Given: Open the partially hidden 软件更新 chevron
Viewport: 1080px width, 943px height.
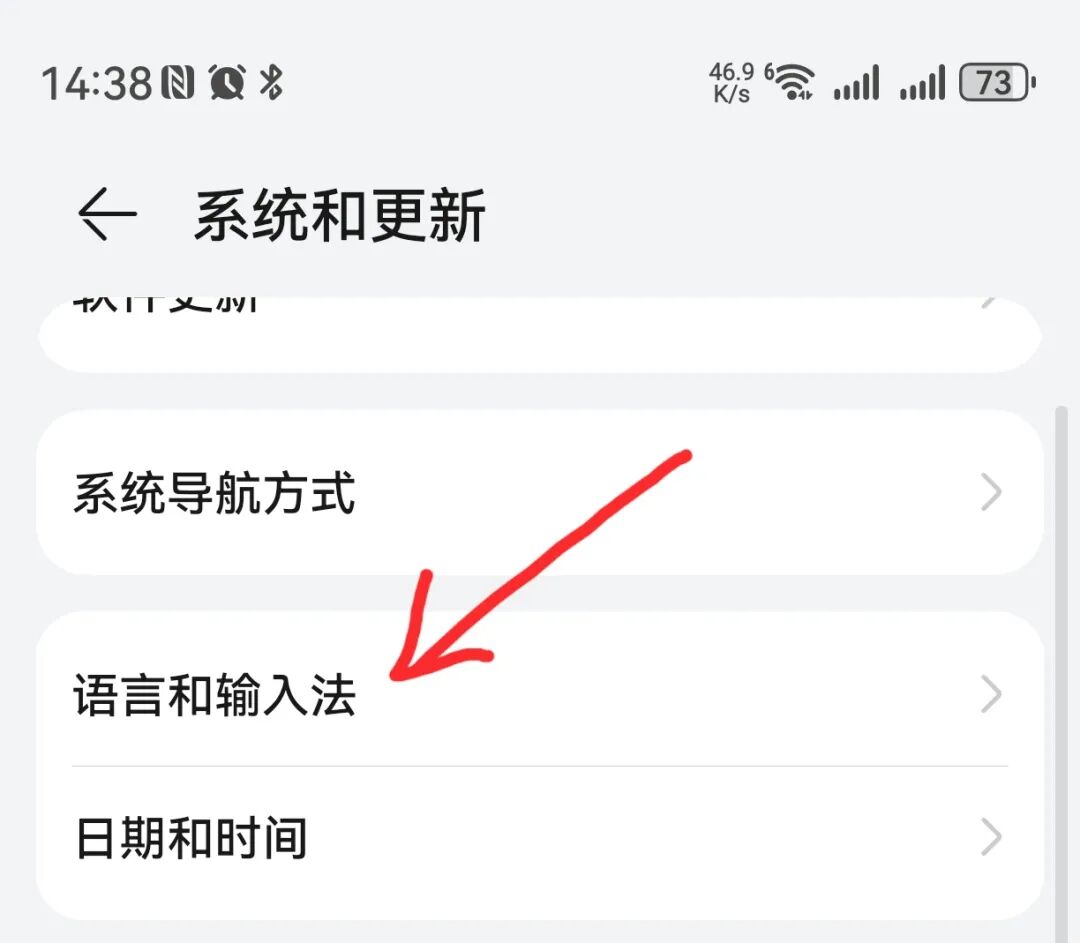Looking at the screenshot, I should tap(989, 303).
